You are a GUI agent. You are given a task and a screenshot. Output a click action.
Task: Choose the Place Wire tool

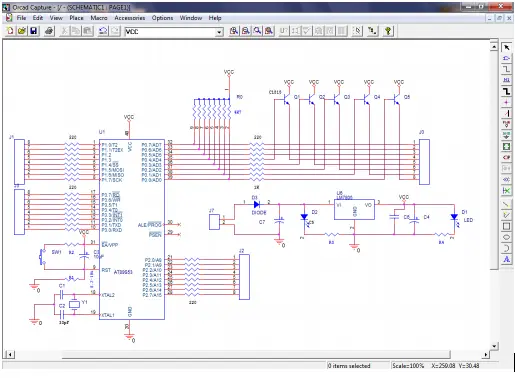(506, 69)
